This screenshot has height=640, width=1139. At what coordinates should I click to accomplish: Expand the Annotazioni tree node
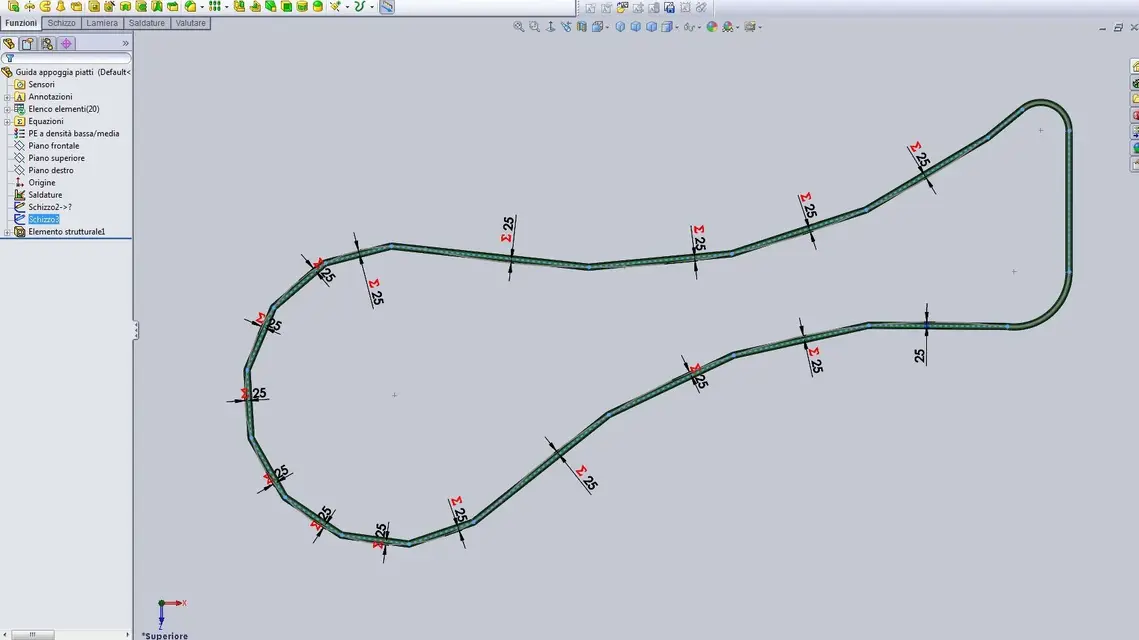pyautogui.click(x=7, y=97)
